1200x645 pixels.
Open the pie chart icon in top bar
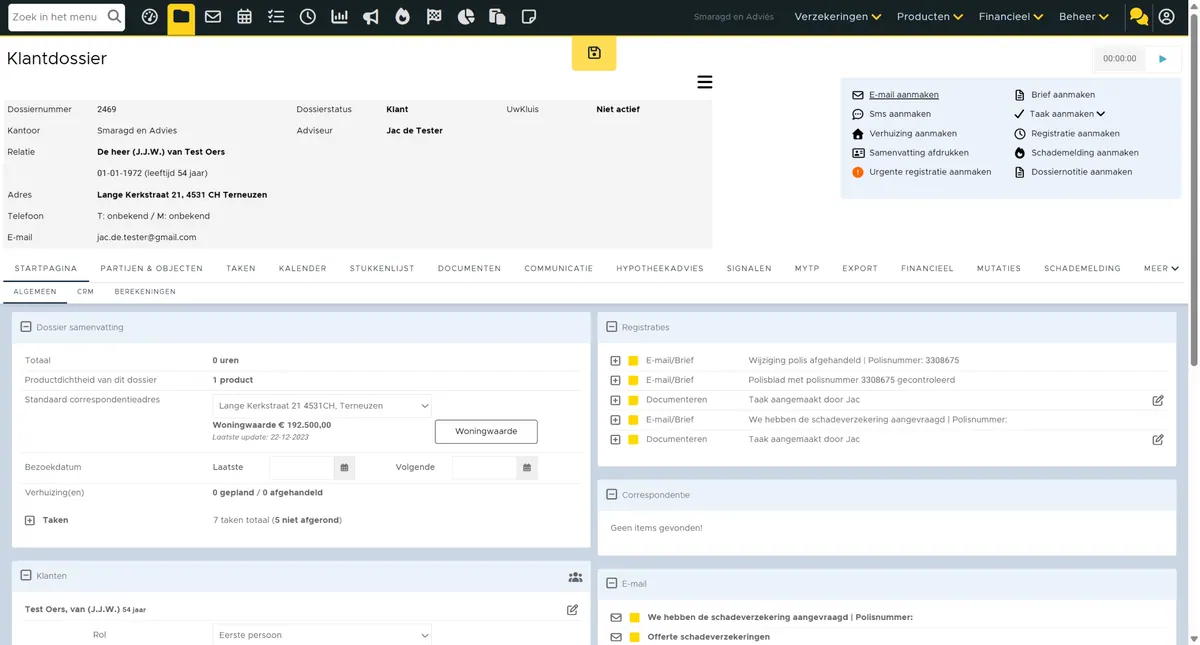coord(465,17)
